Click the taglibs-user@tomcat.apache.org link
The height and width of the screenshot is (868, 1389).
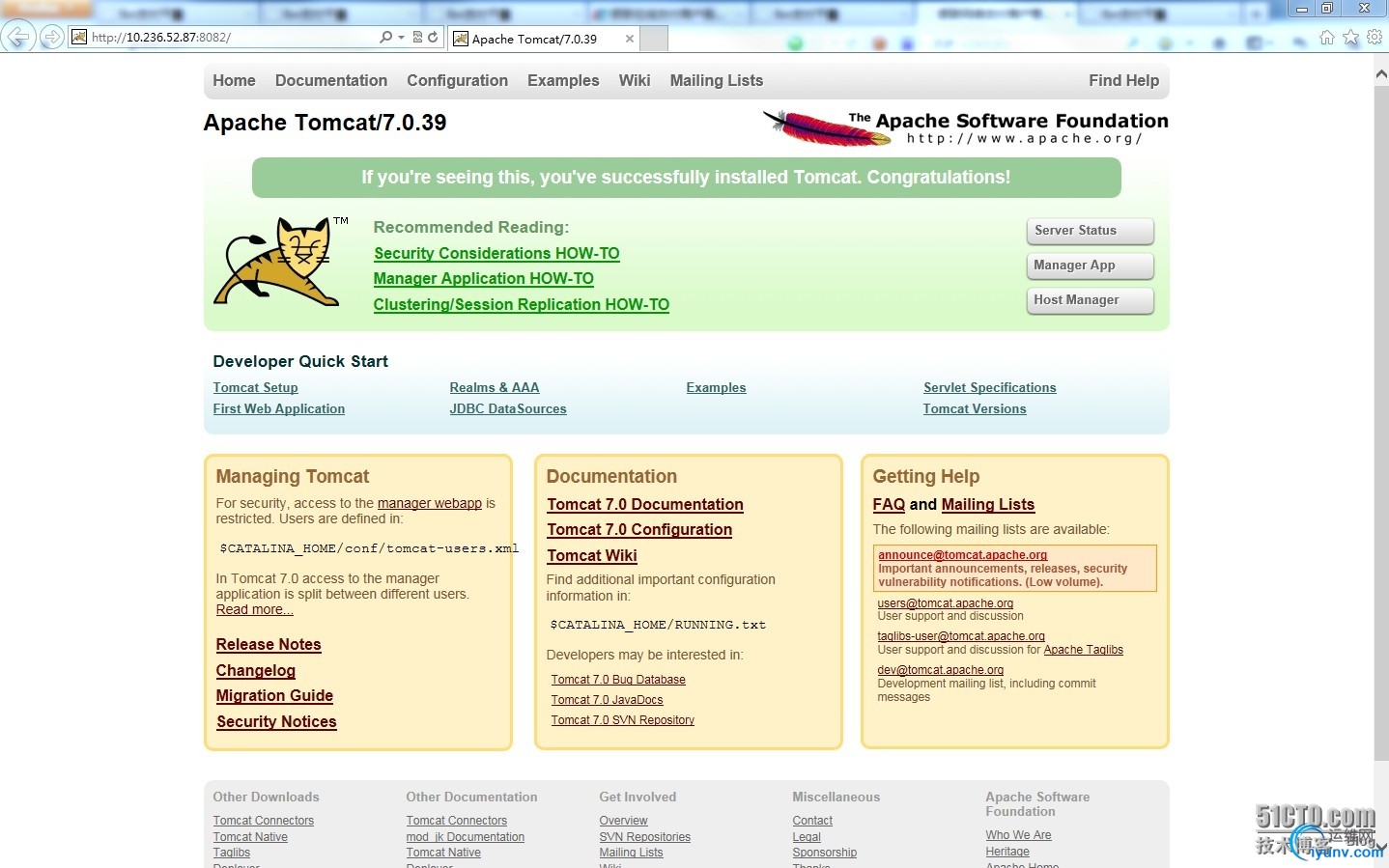tap(961, 636)
